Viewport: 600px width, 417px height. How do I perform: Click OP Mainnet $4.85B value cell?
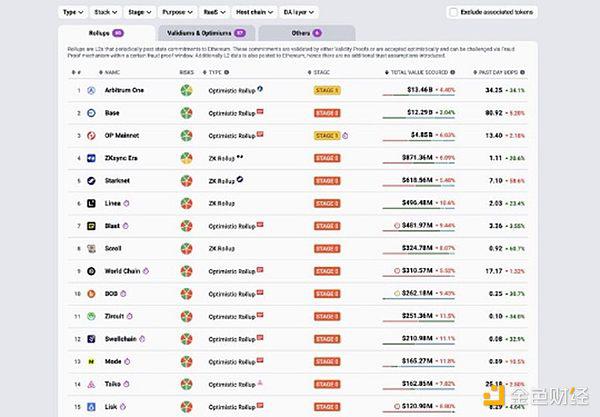[x=422, y=135]
